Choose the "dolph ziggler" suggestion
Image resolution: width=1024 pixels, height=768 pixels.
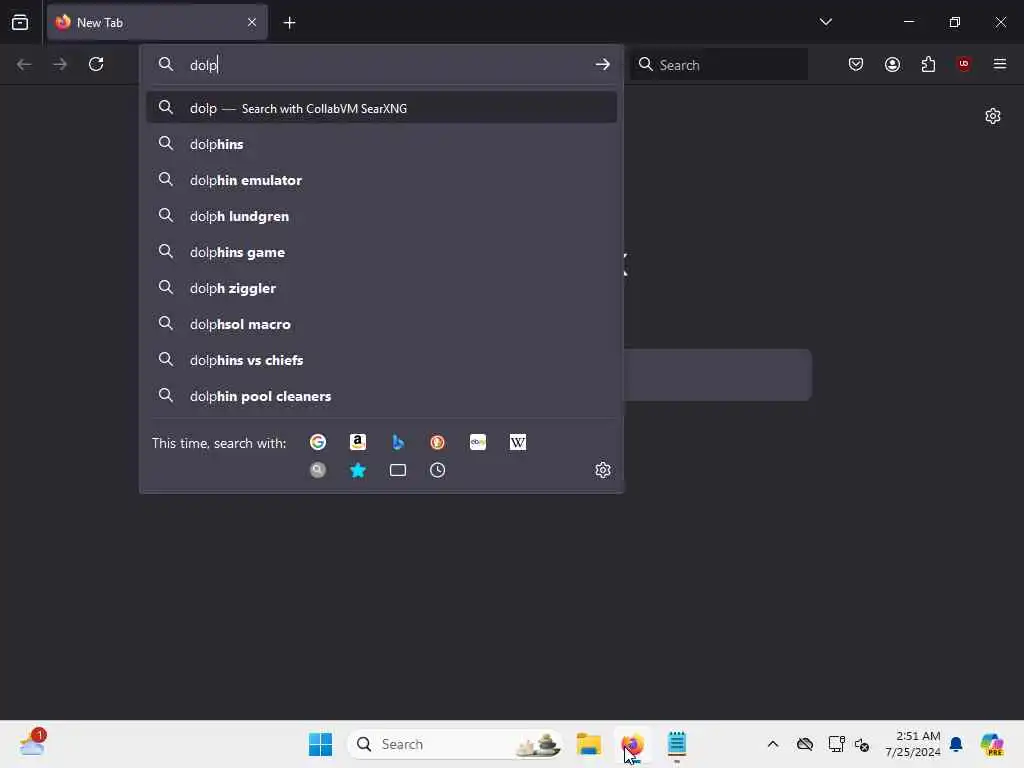click(x=381, y=288)
